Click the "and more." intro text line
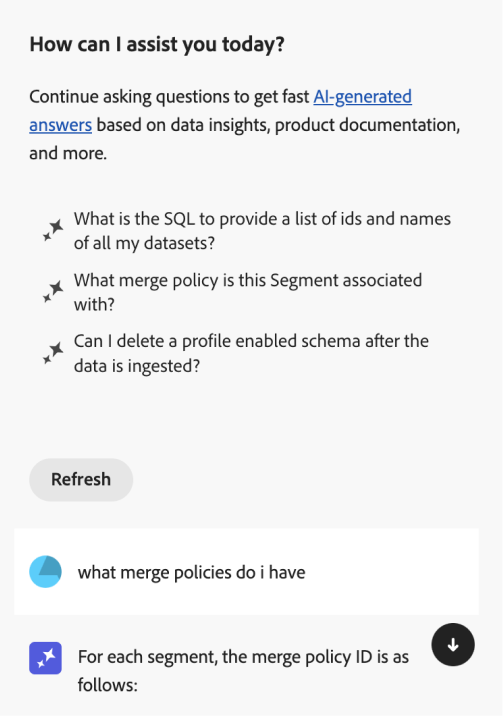 (x=68, y=153)
